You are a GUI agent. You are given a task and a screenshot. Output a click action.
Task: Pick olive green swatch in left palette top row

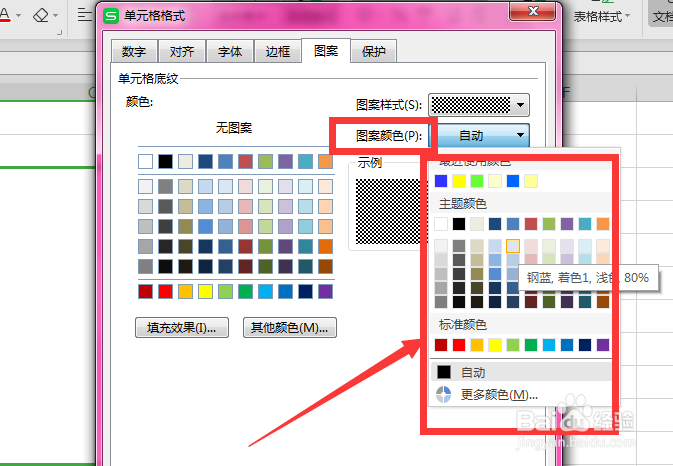tap(266, 162)
